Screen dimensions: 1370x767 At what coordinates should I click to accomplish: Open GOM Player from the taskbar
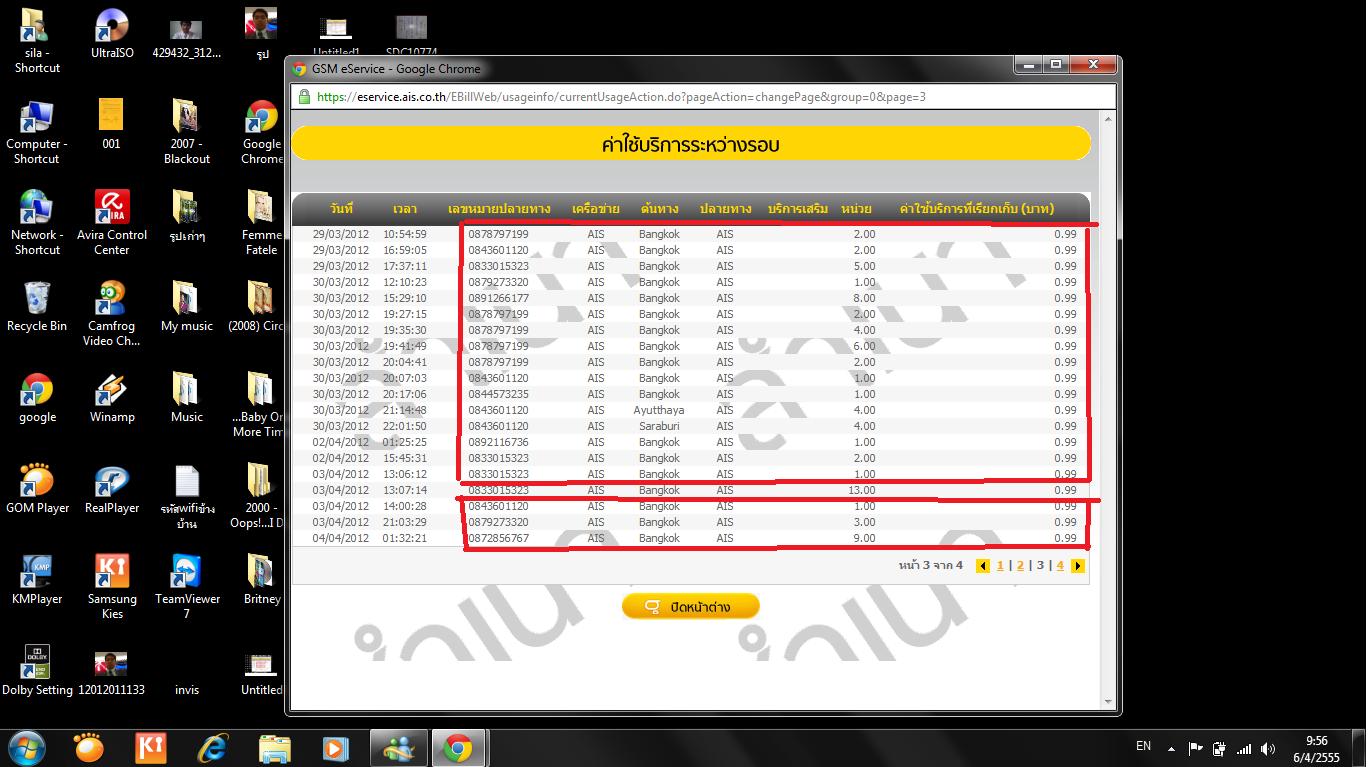point(89,748)
